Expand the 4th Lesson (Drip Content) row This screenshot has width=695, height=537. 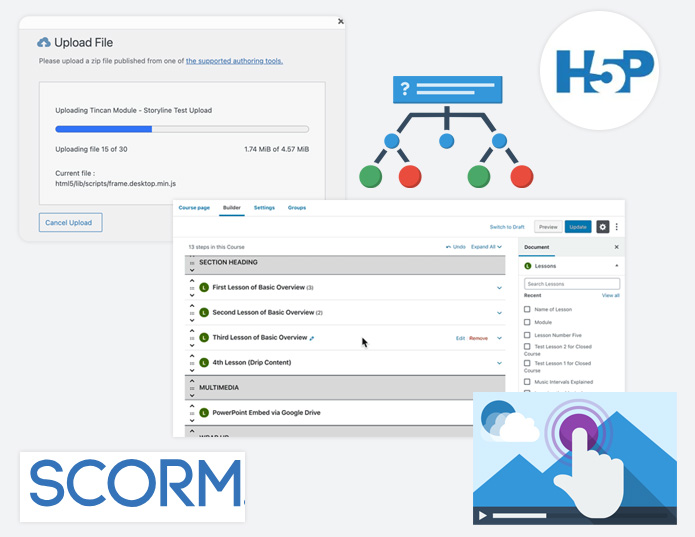(x=500, y=363)
